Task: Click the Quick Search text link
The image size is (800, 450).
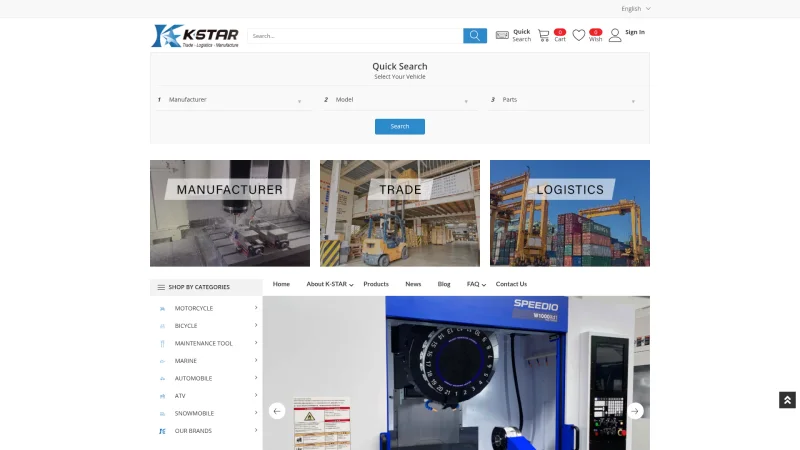Action: [522, 35]
